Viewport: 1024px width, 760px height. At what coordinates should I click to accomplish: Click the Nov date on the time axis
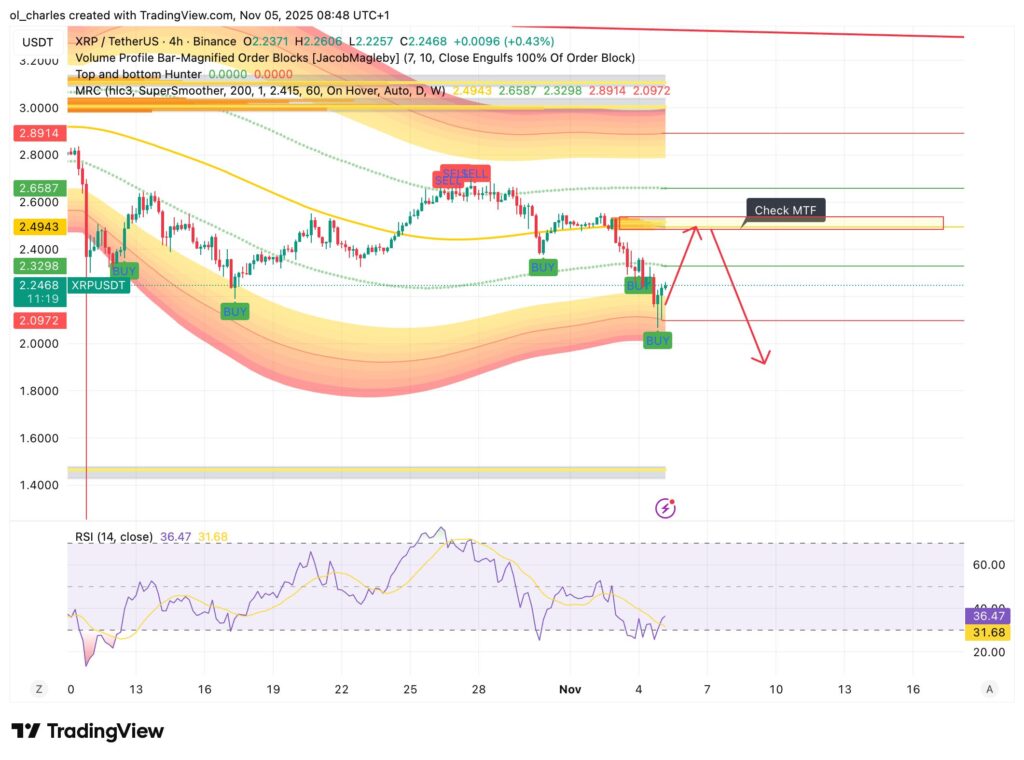click(570, 689)
